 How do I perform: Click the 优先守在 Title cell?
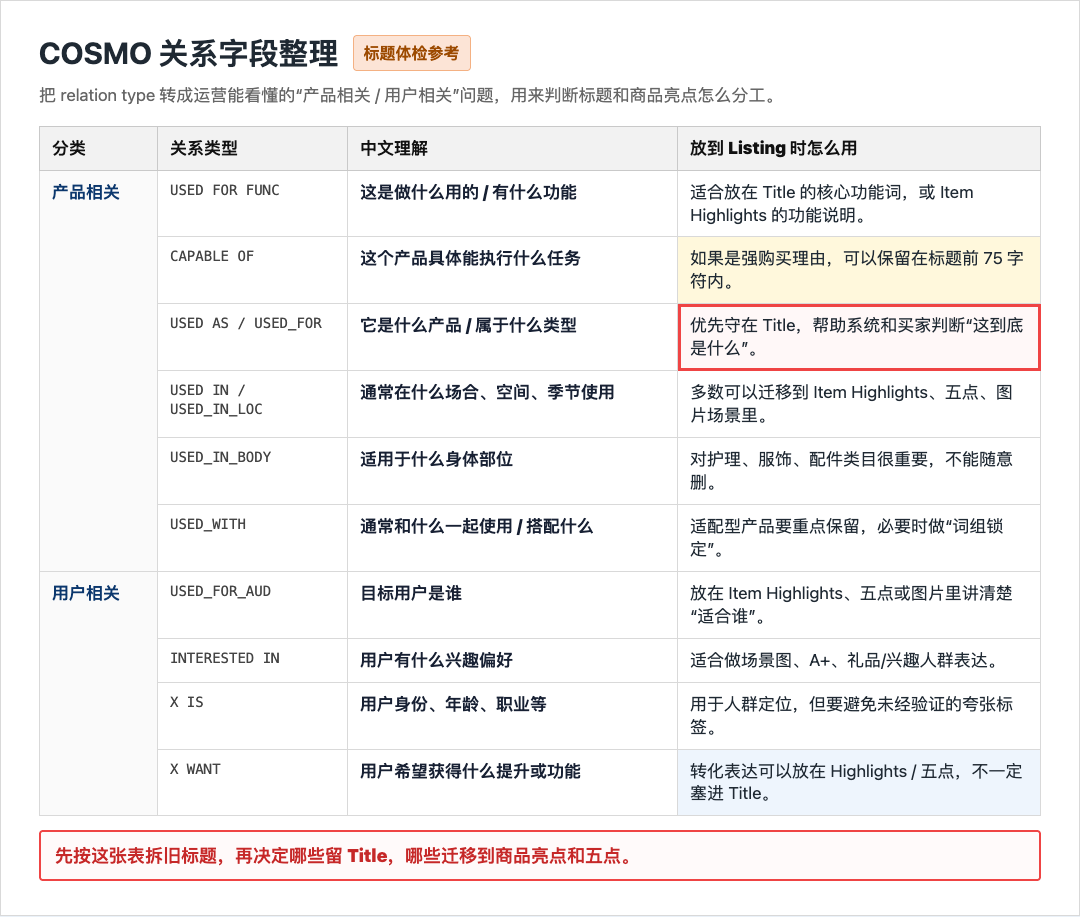(859, 337)
